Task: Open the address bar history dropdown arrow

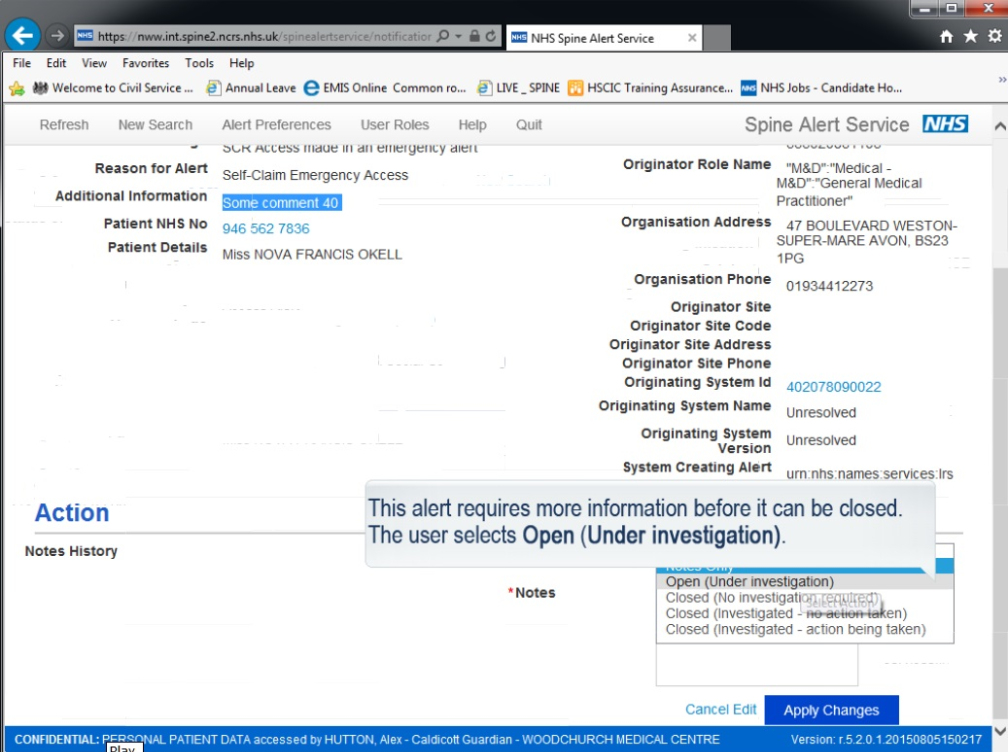Action: 458,37
